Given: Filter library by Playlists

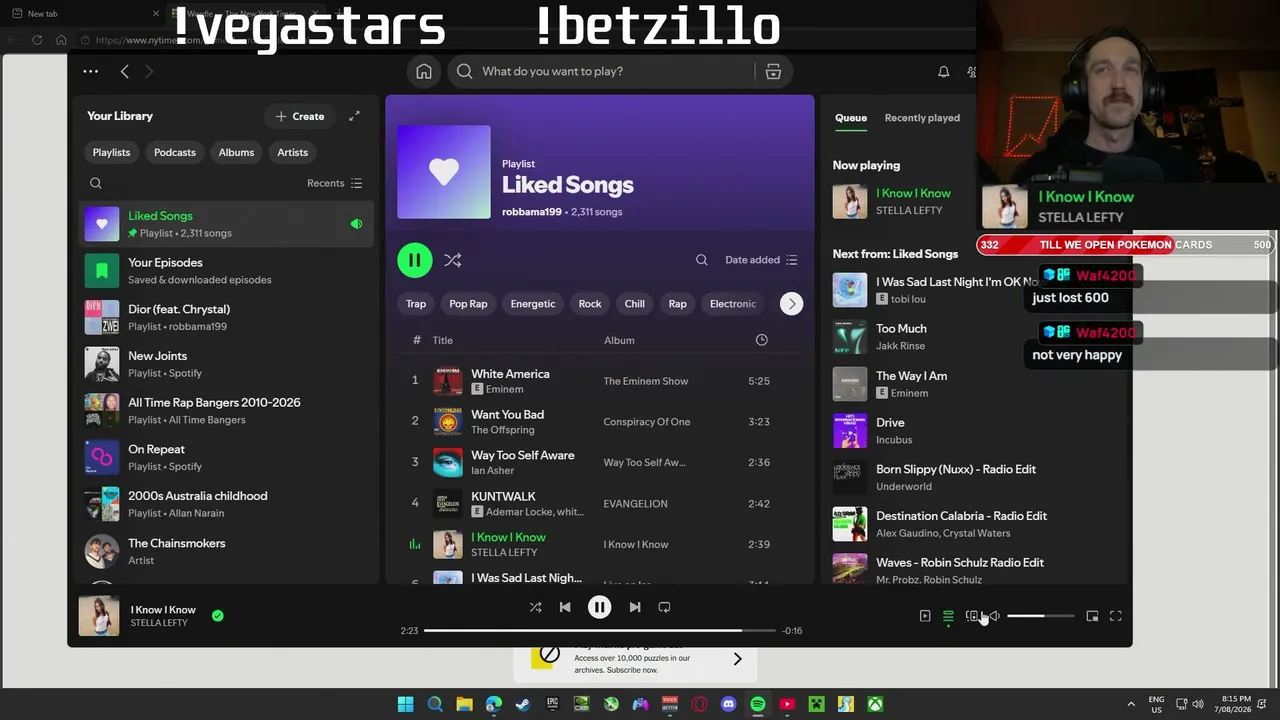Looking at the screenshot, I should click(111, 152).
